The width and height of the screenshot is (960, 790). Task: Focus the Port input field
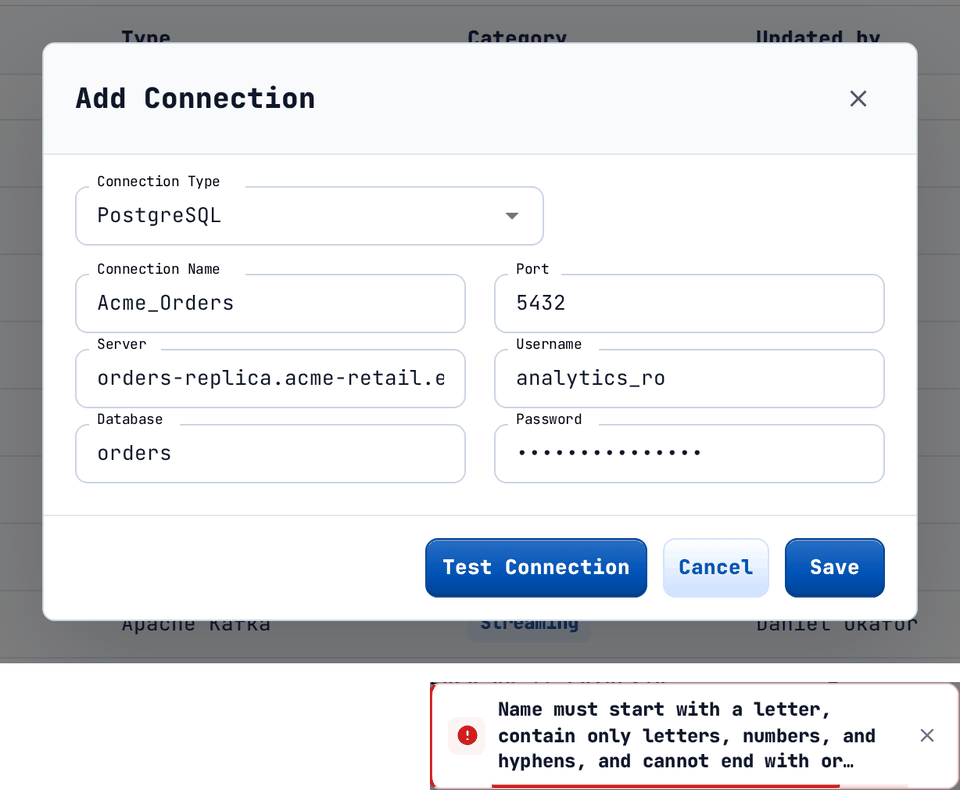(x=689, y=303)
